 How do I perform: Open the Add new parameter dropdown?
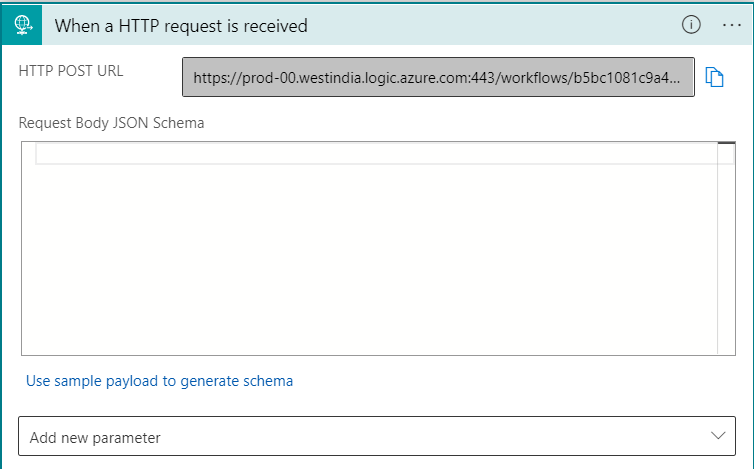(x=377, y=436)
